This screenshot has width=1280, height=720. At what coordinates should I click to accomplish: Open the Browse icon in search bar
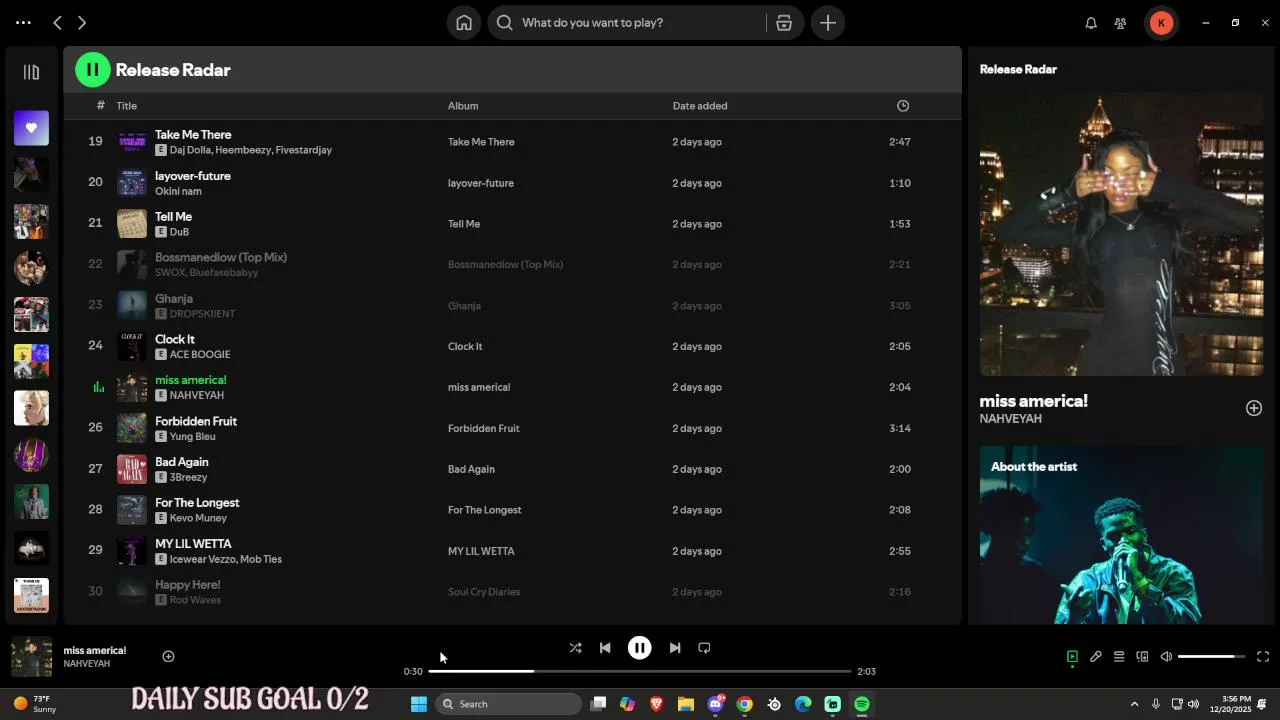coord(784,22)
